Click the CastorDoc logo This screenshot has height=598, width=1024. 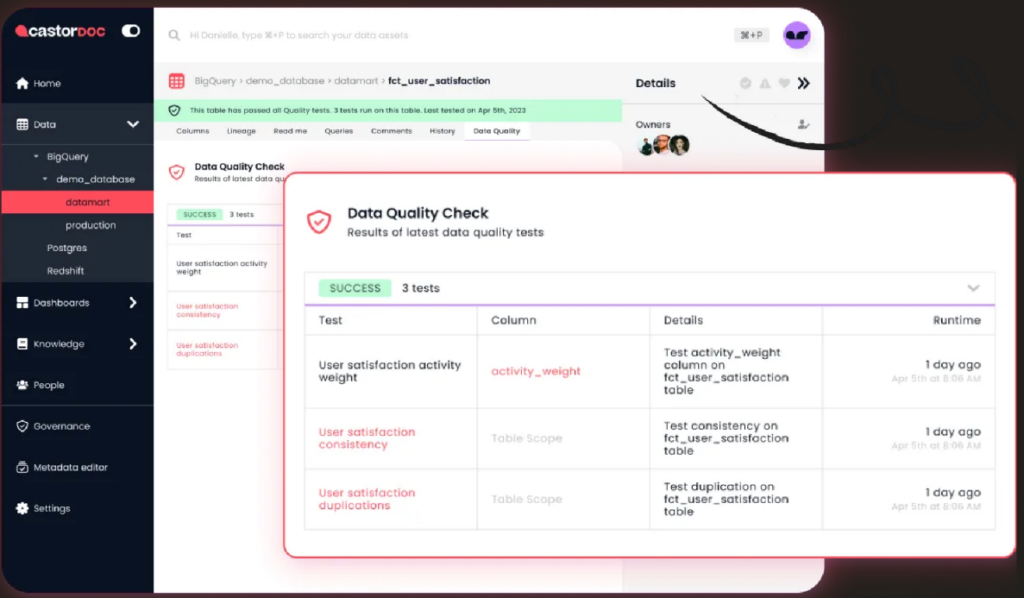(x=60, y=31)
